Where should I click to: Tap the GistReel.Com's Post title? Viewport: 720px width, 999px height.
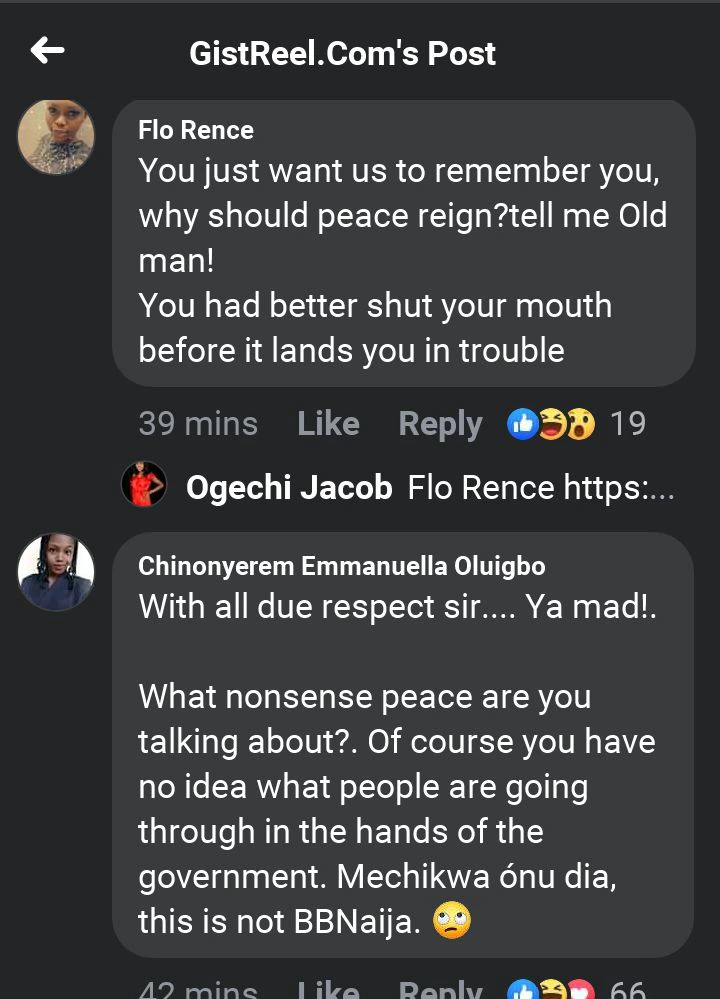343,53
